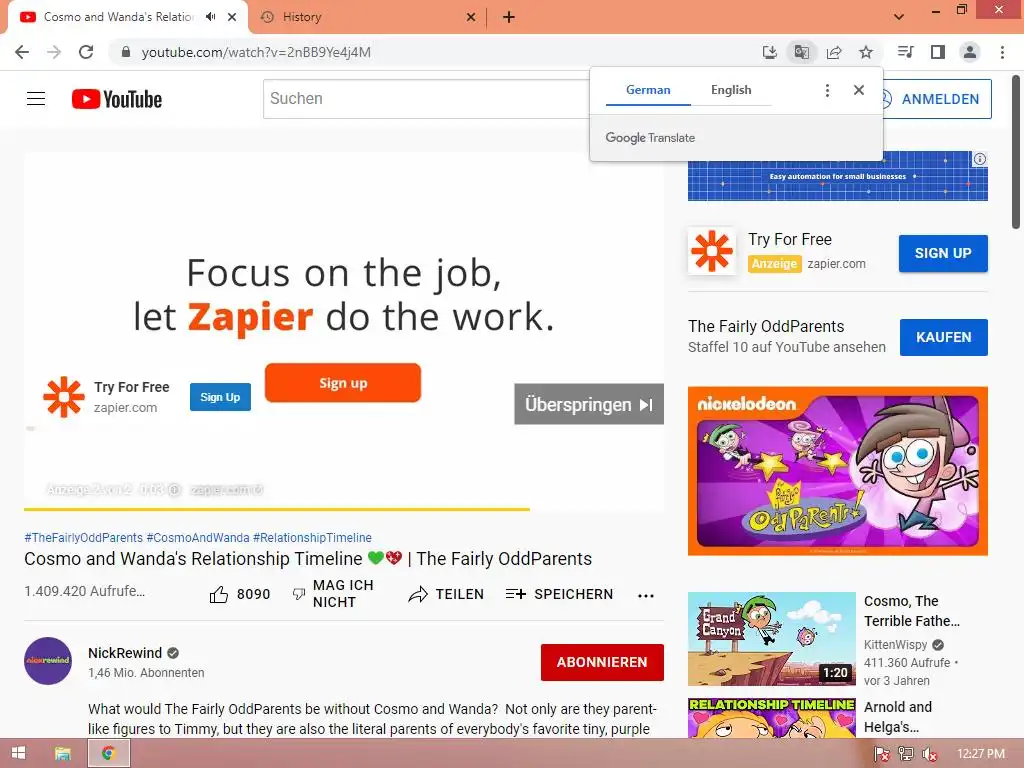Click the Zapier blue banner ad image
The height and width of the screenshot is (768, 1024).
(x=837, y=176)
